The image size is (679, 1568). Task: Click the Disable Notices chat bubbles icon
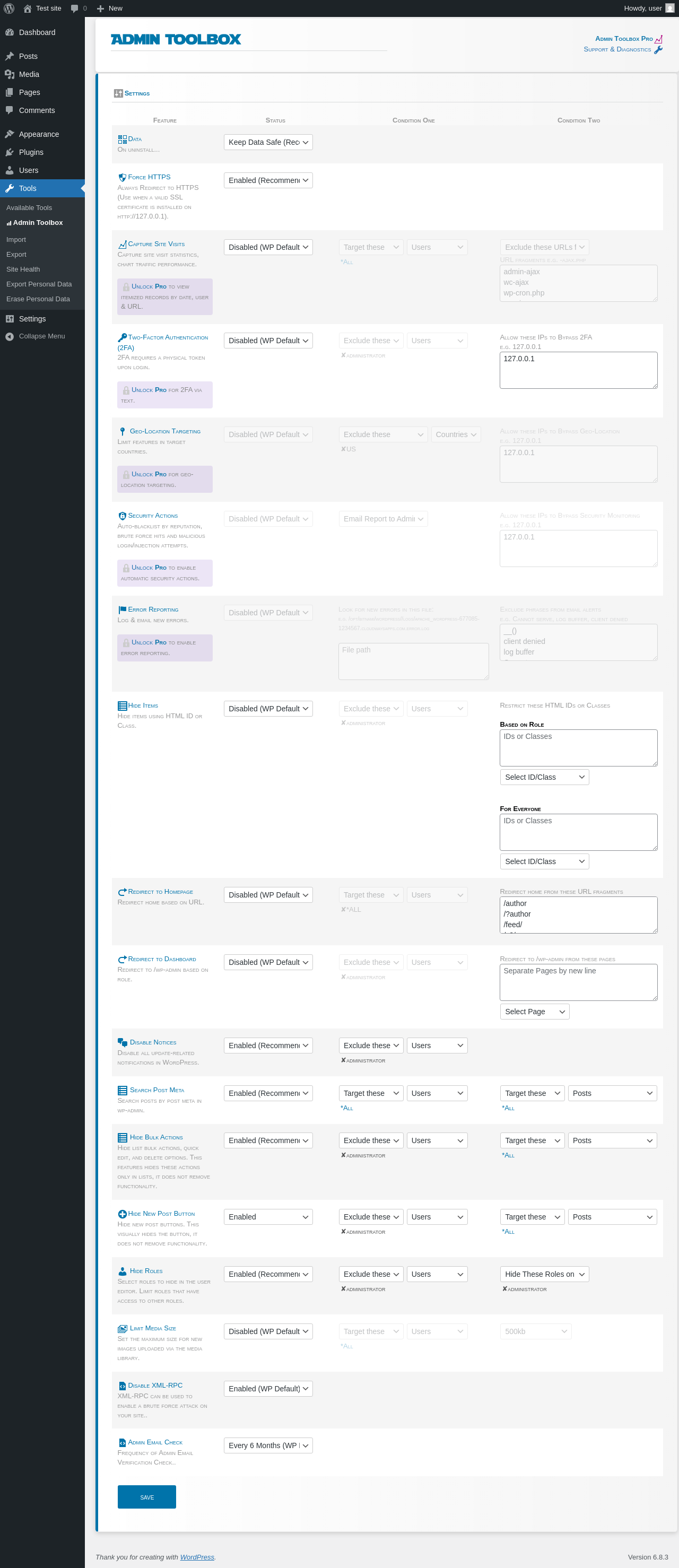[123, 1042]
